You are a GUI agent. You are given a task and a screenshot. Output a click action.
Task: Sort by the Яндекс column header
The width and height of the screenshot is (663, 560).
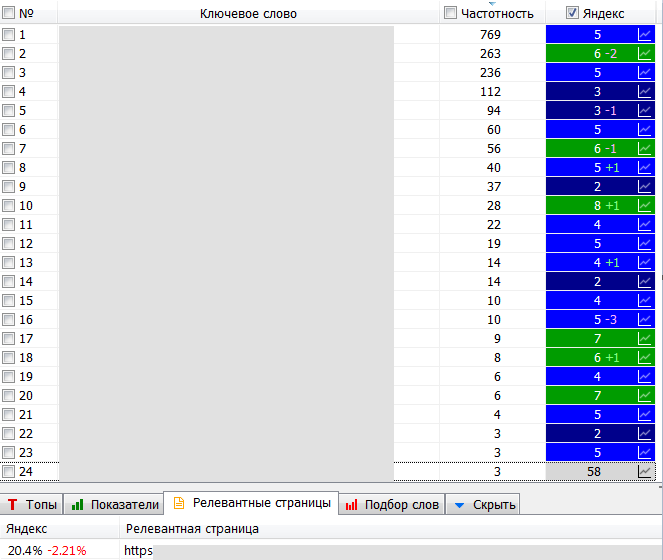point(603,14)
